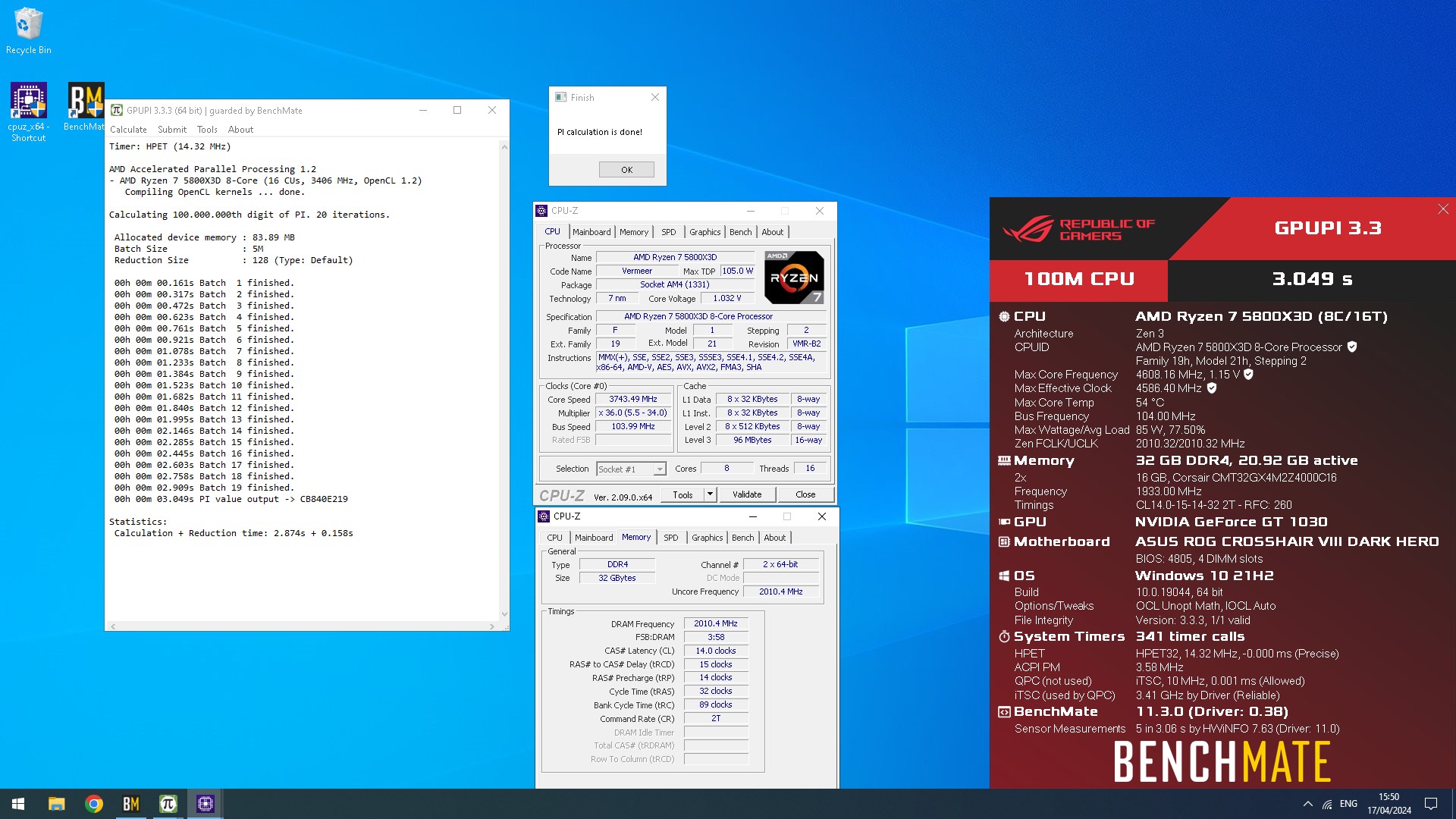1456x819 pixels.
Task: Switch to Mainboard tab in upper CPU-Z
Action: 591,232
